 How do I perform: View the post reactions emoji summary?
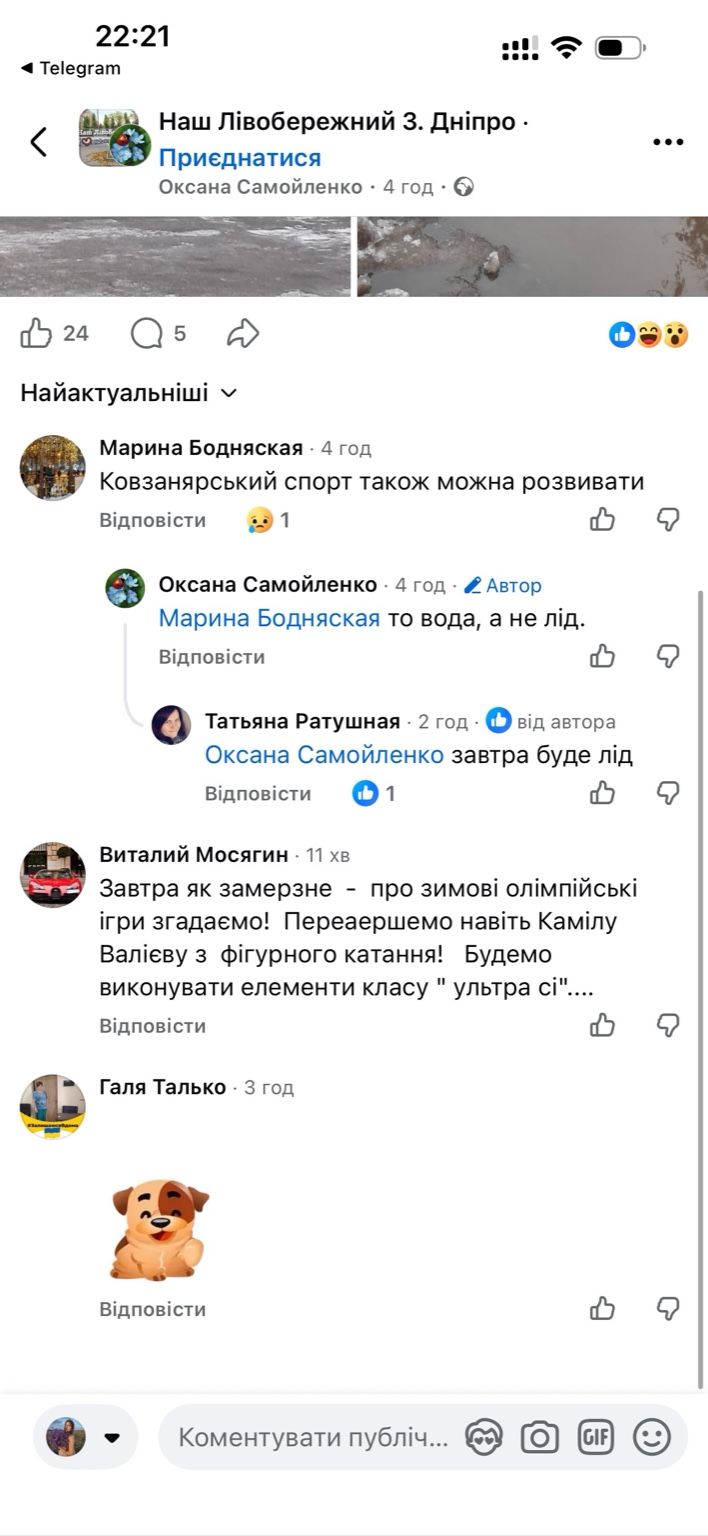[x=649, y=335]
